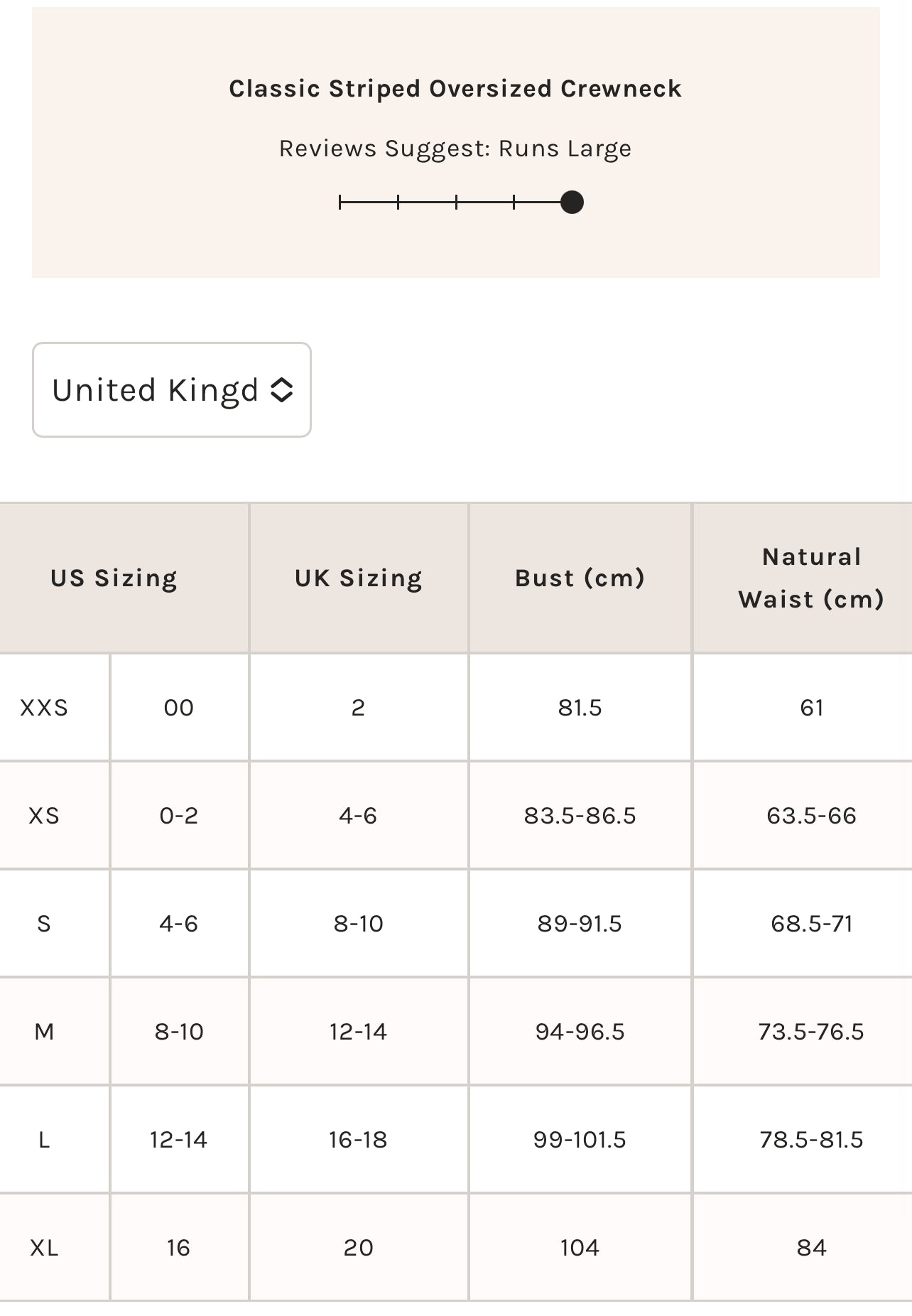Click the Classic Striped Oversized Crewneck title
912x1316 pixels.
coord(455,89)
